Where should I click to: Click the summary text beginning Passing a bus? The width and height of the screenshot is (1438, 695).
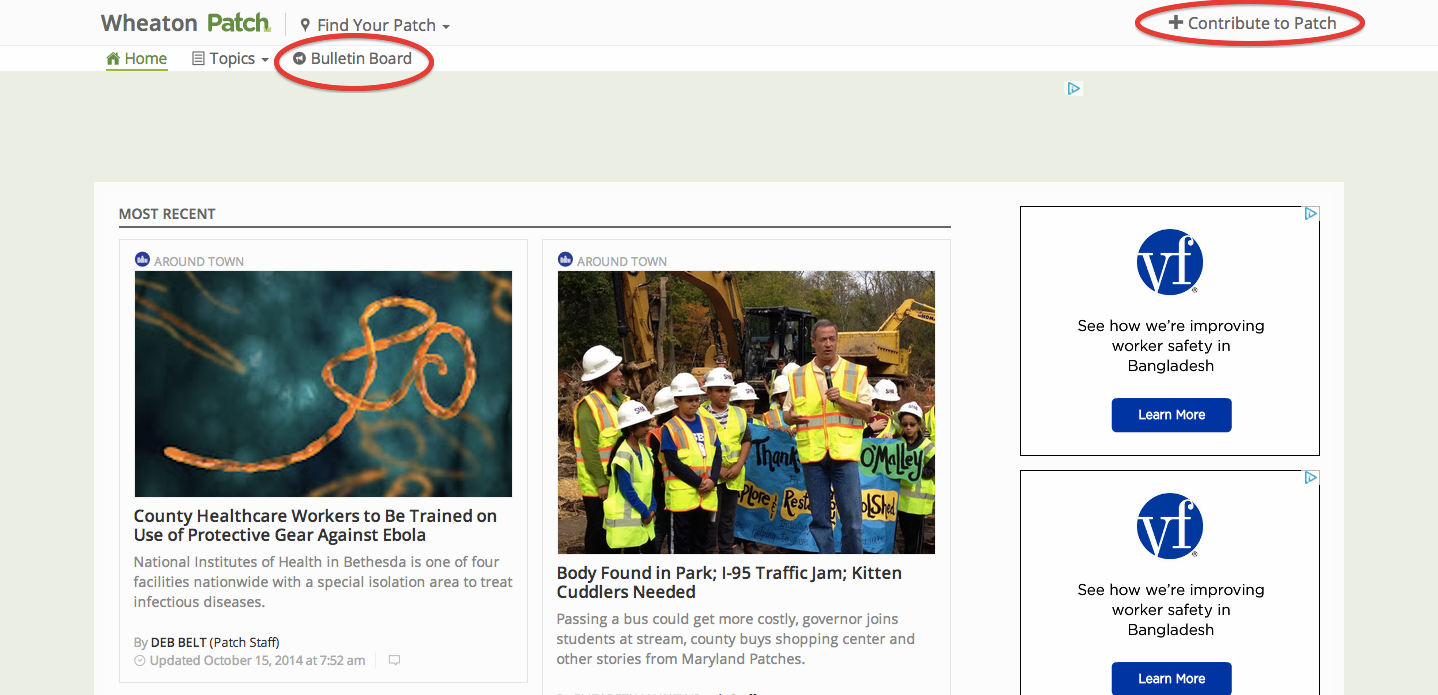(x=736, y=639)
